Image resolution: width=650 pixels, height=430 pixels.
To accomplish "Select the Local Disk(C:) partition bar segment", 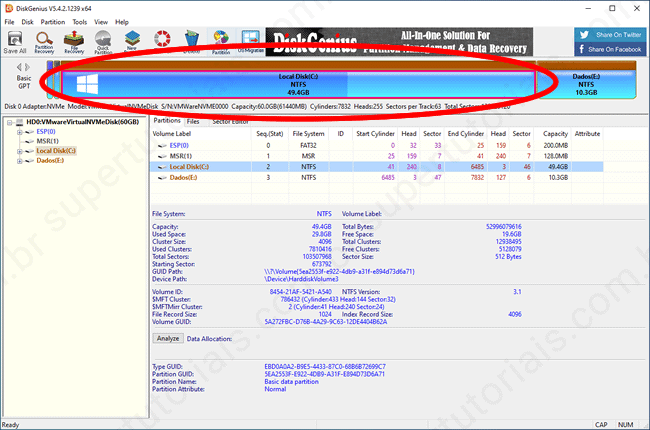I will (298, 84).
